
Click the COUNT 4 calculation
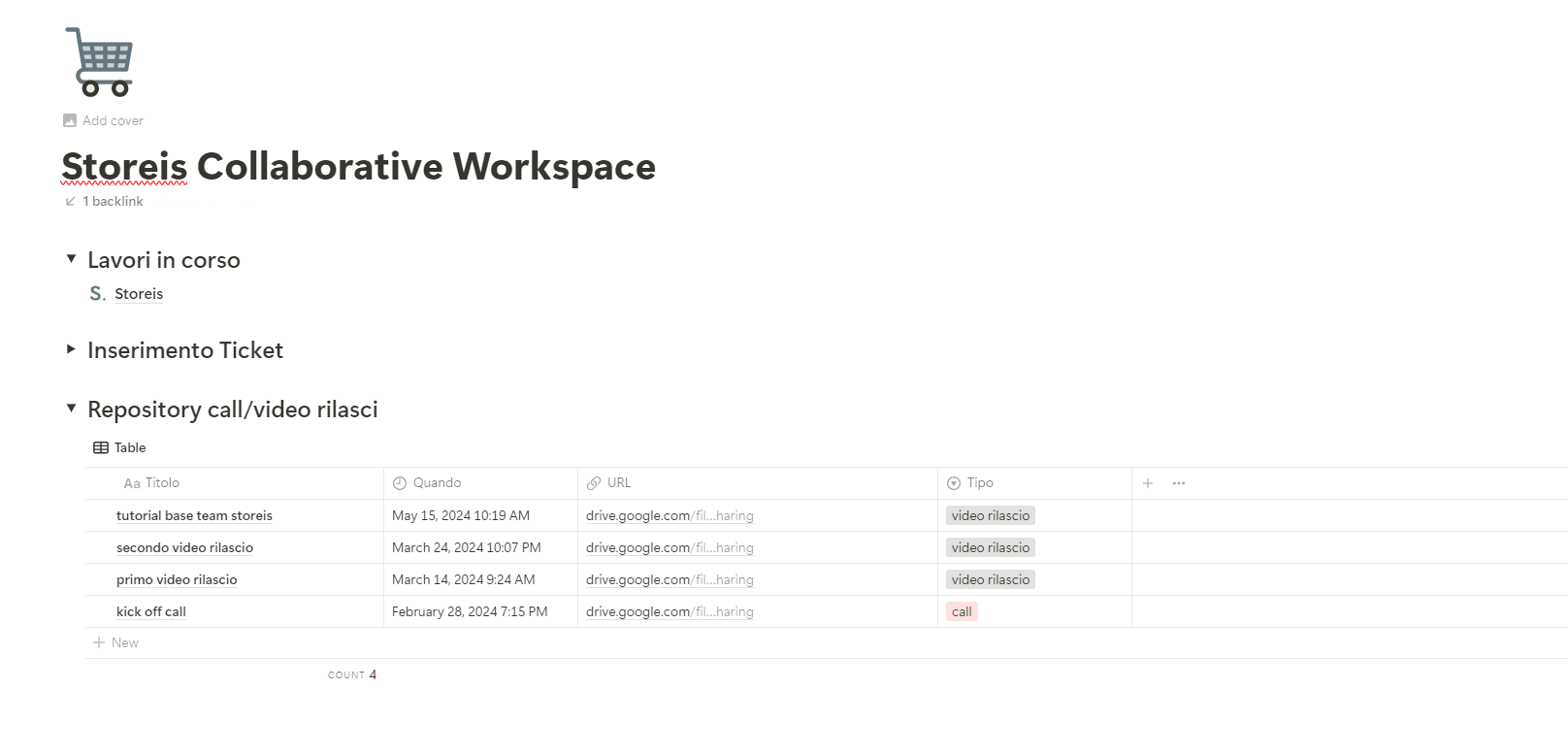click(x=352, y=674)
